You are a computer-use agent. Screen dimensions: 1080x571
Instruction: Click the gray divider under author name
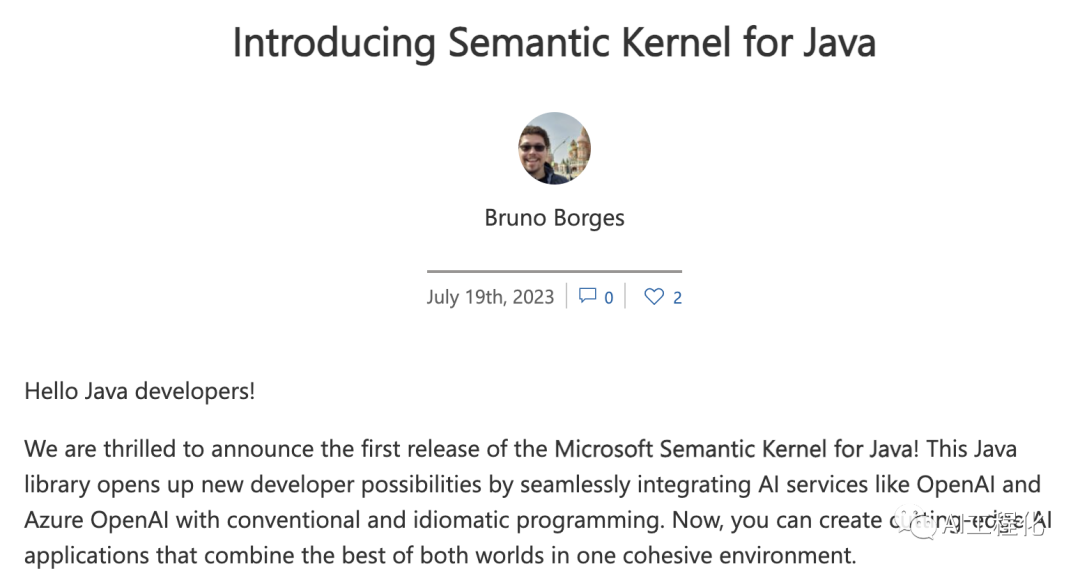[x=554, y=271]
